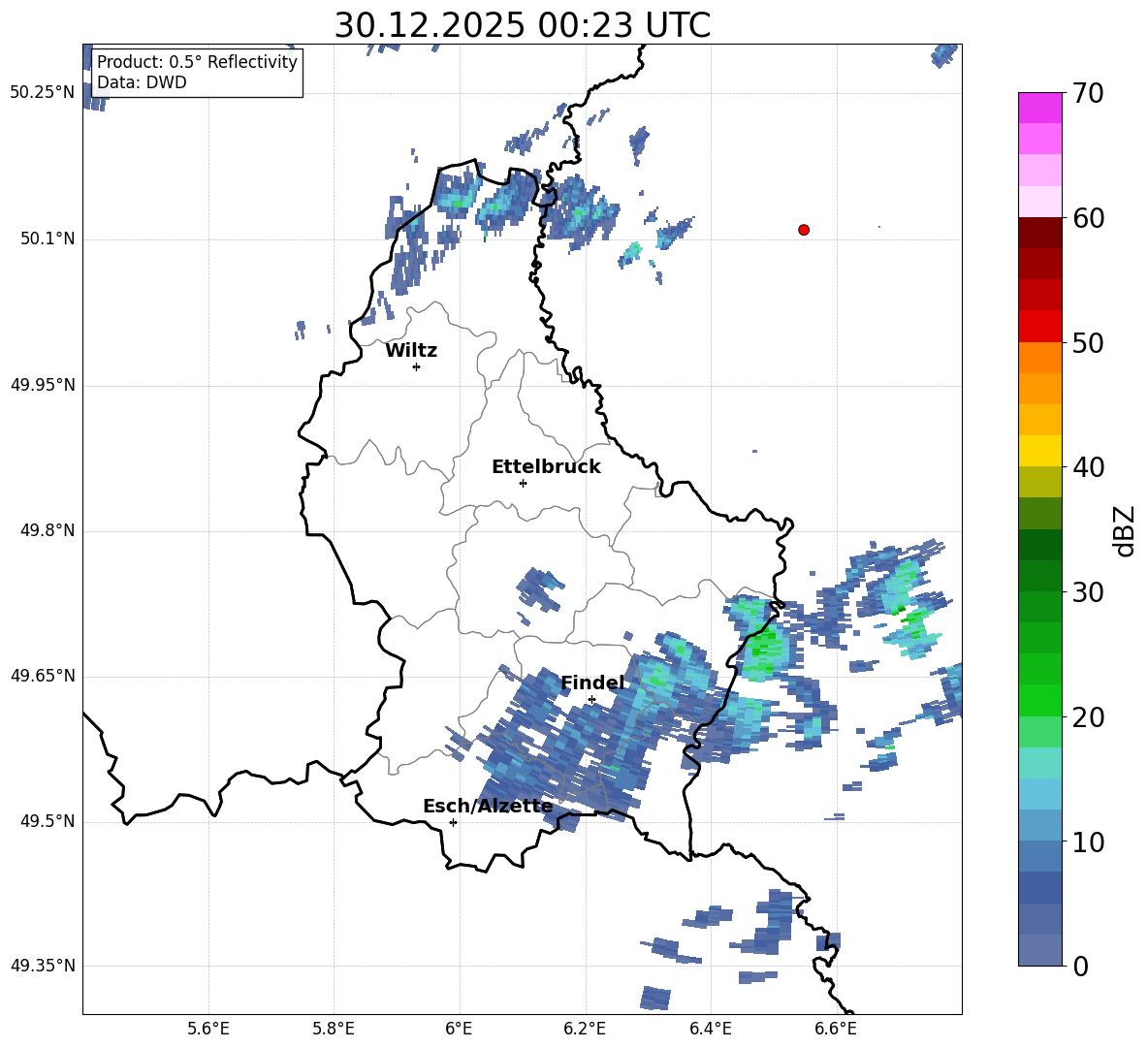Click the 5.8°E longitude label
Image resolution: width=1148 pixels, height=1048 pixels.
click(334, 1029)
